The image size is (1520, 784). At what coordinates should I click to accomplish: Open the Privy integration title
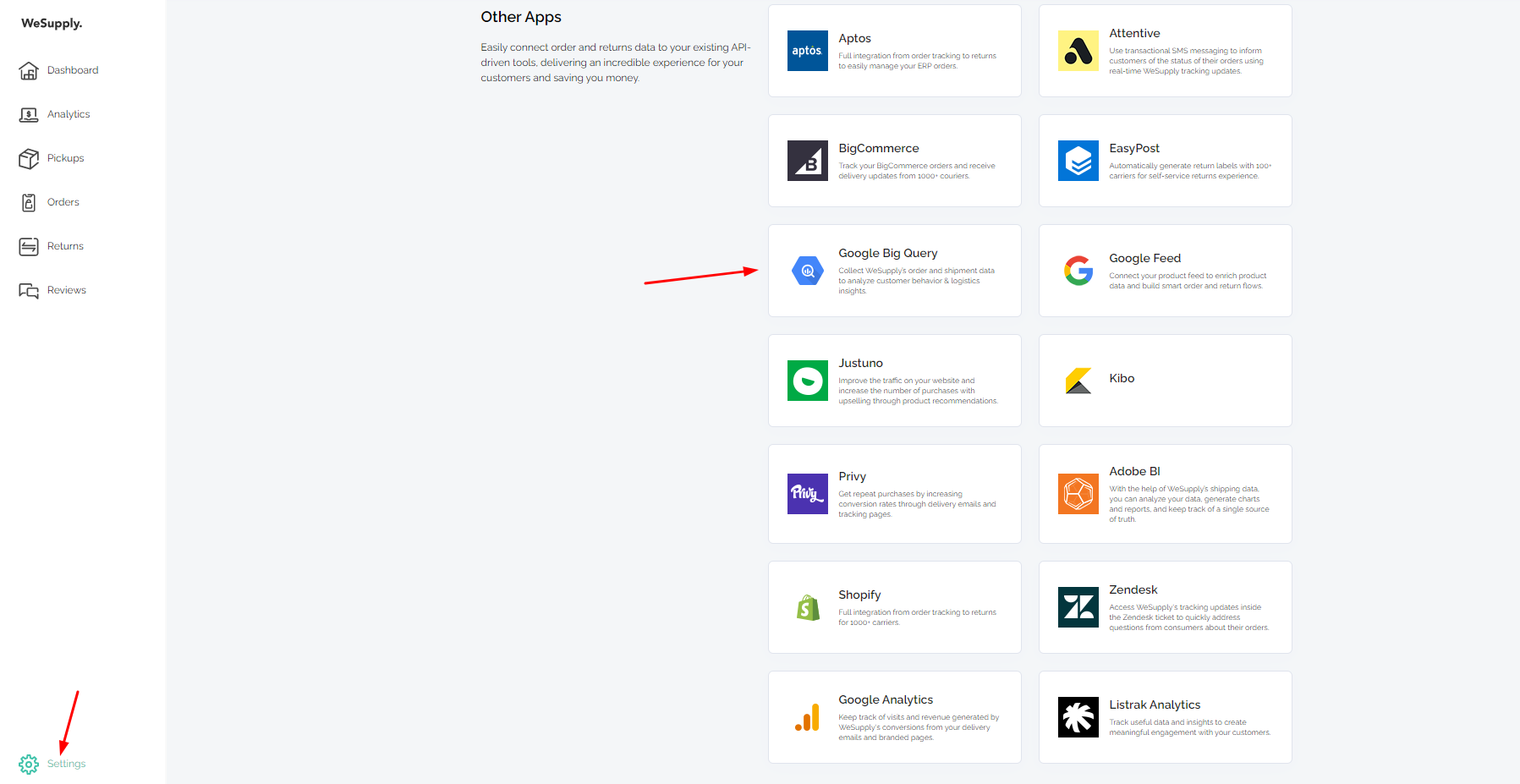(852, 476)
